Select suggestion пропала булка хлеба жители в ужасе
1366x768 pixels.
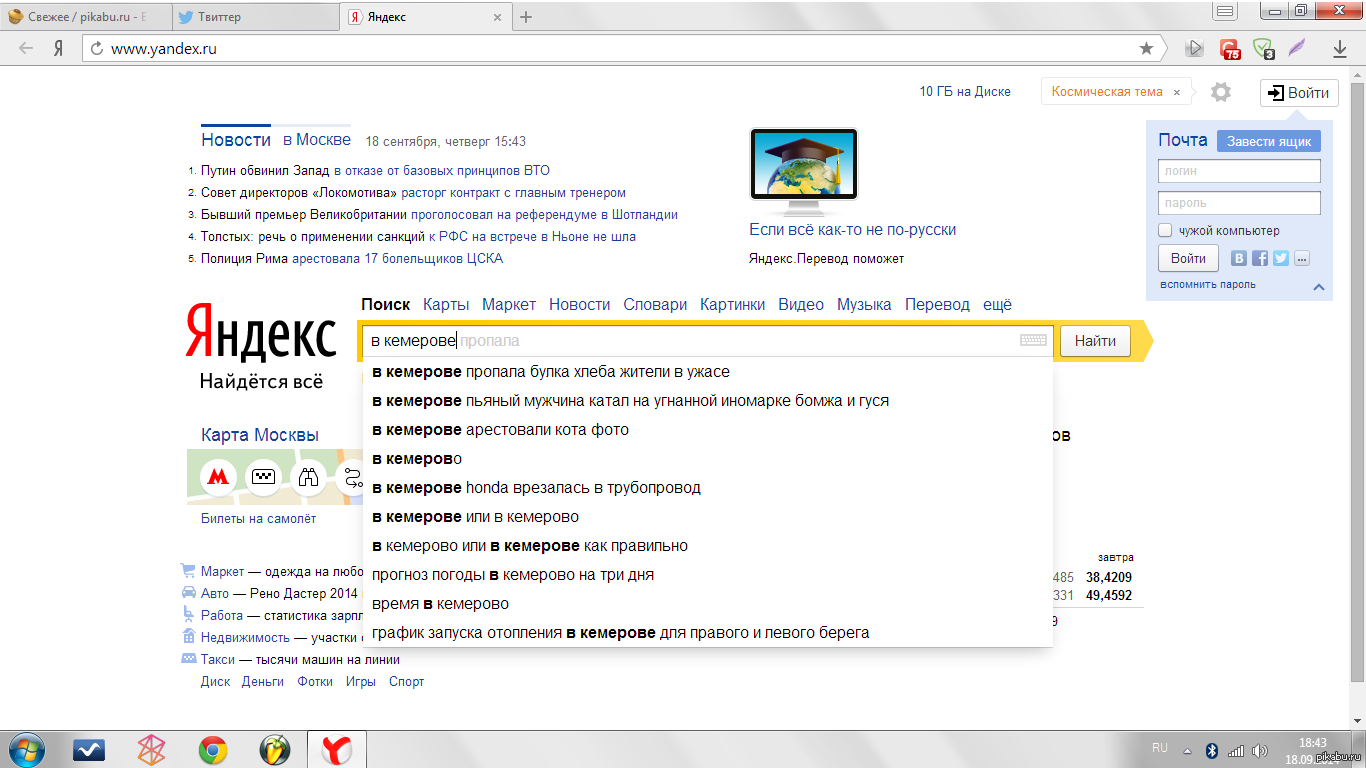707,372
